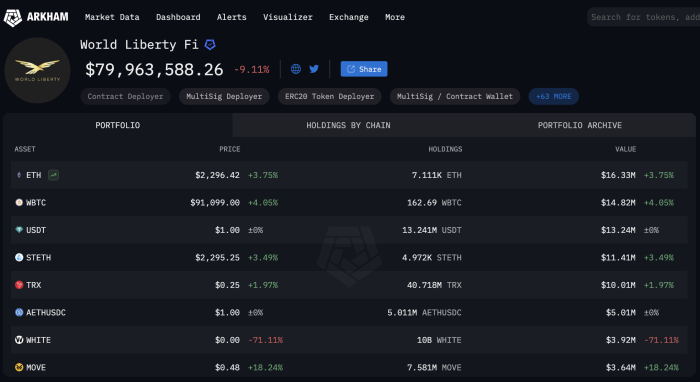700x382 pixels.
Task: Click the $3.64M MOVE value
Action: coord(621,368)
